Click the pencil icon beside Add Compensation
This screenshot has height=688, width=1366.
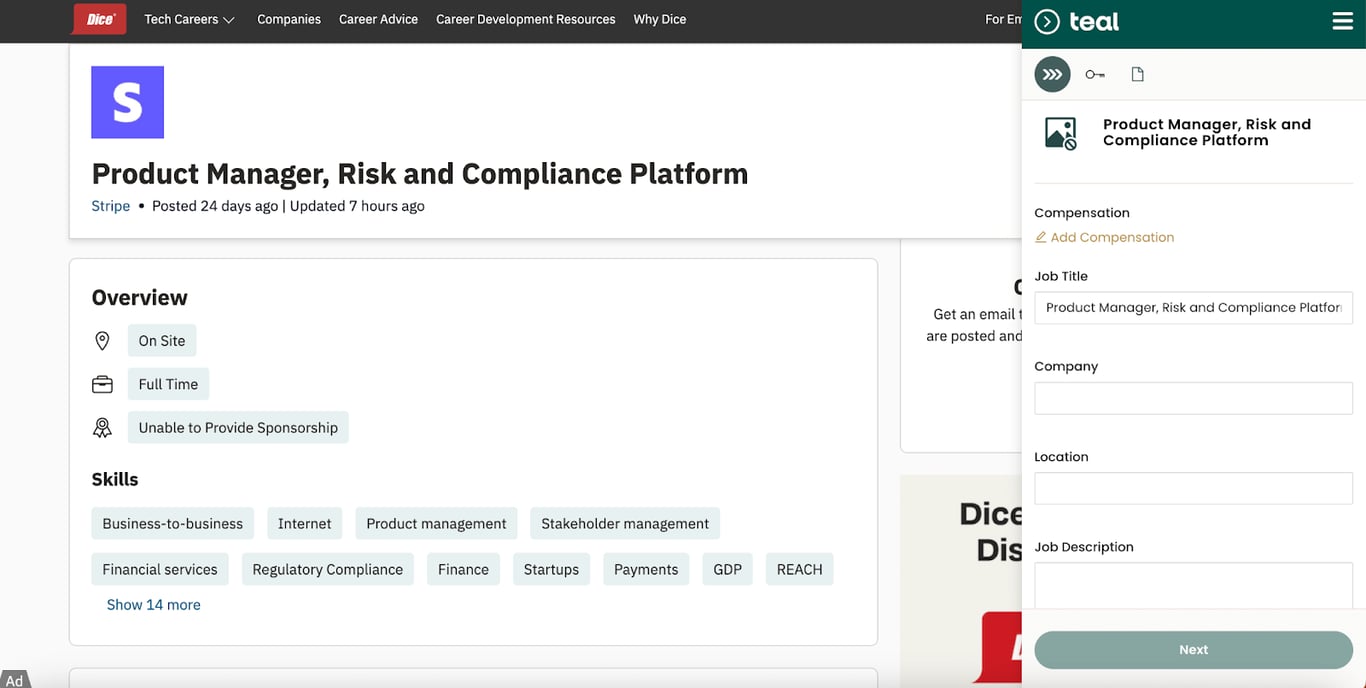1041,237
